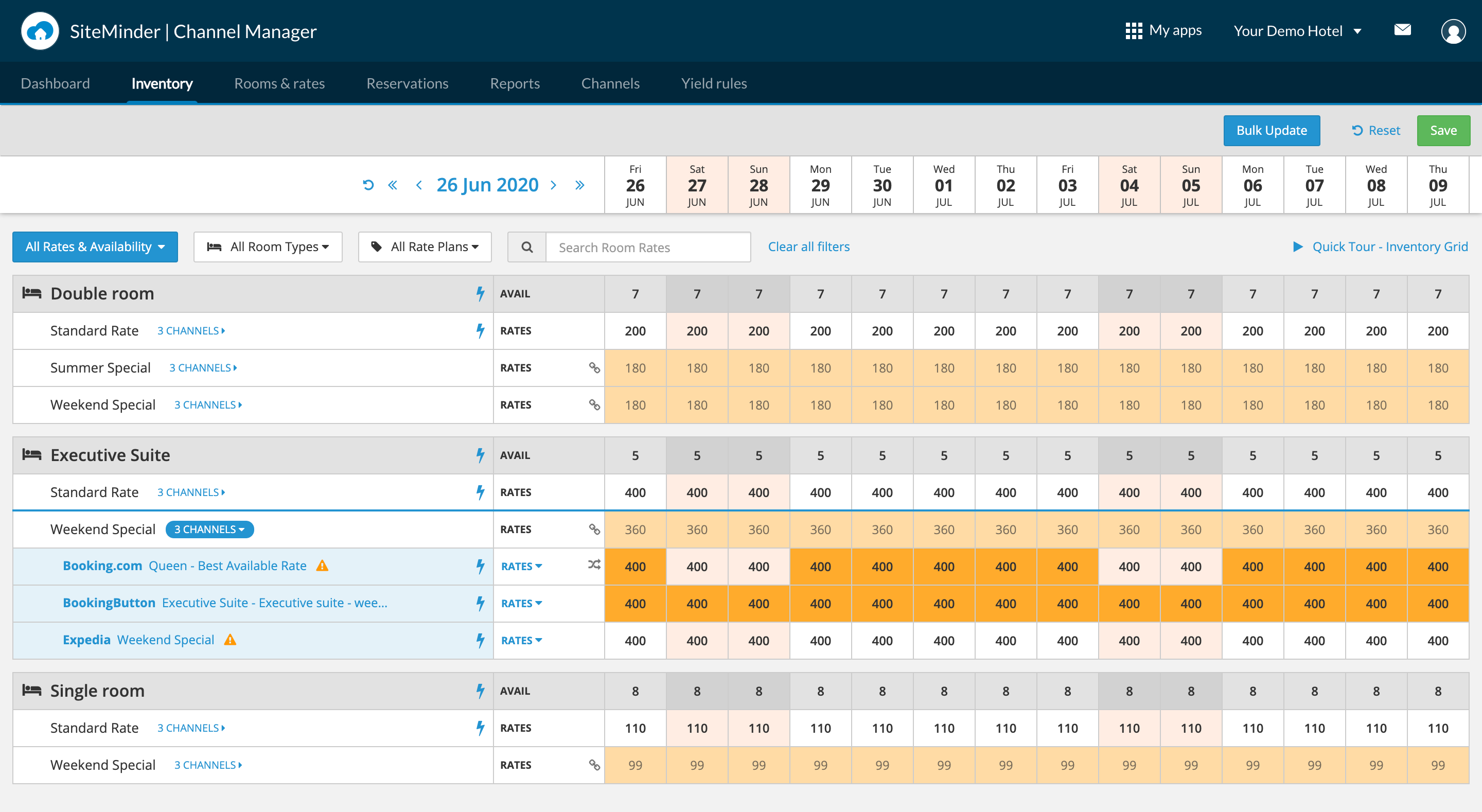Image resolution: width=1482 pixels, height=812 pixels.
Task: Collapse Executive Suite Weekend Special 3 Channels pill
Action: 209,529
